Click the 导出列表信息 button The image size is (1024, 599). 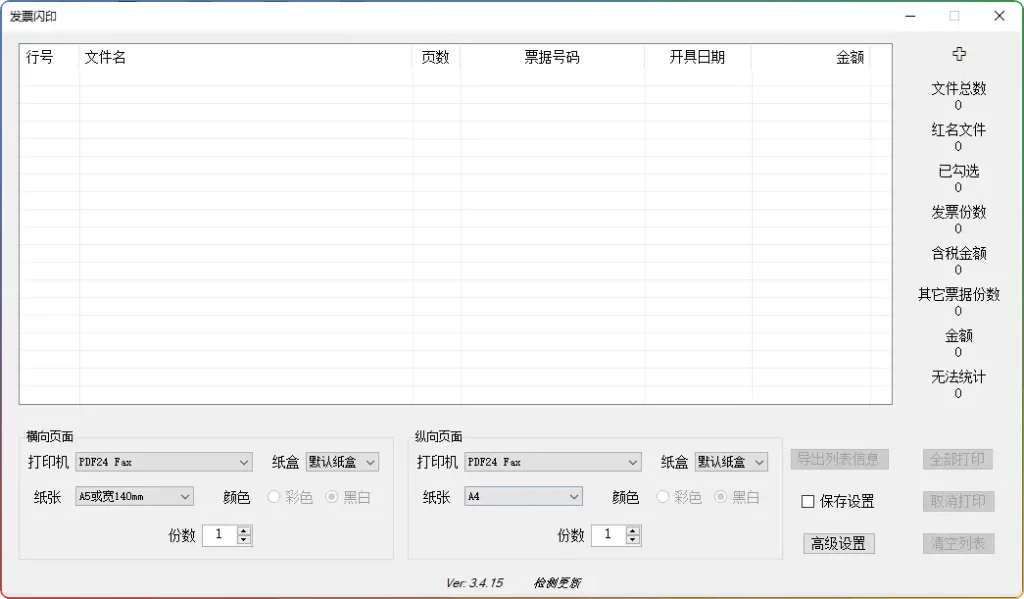tap(838, 459)
